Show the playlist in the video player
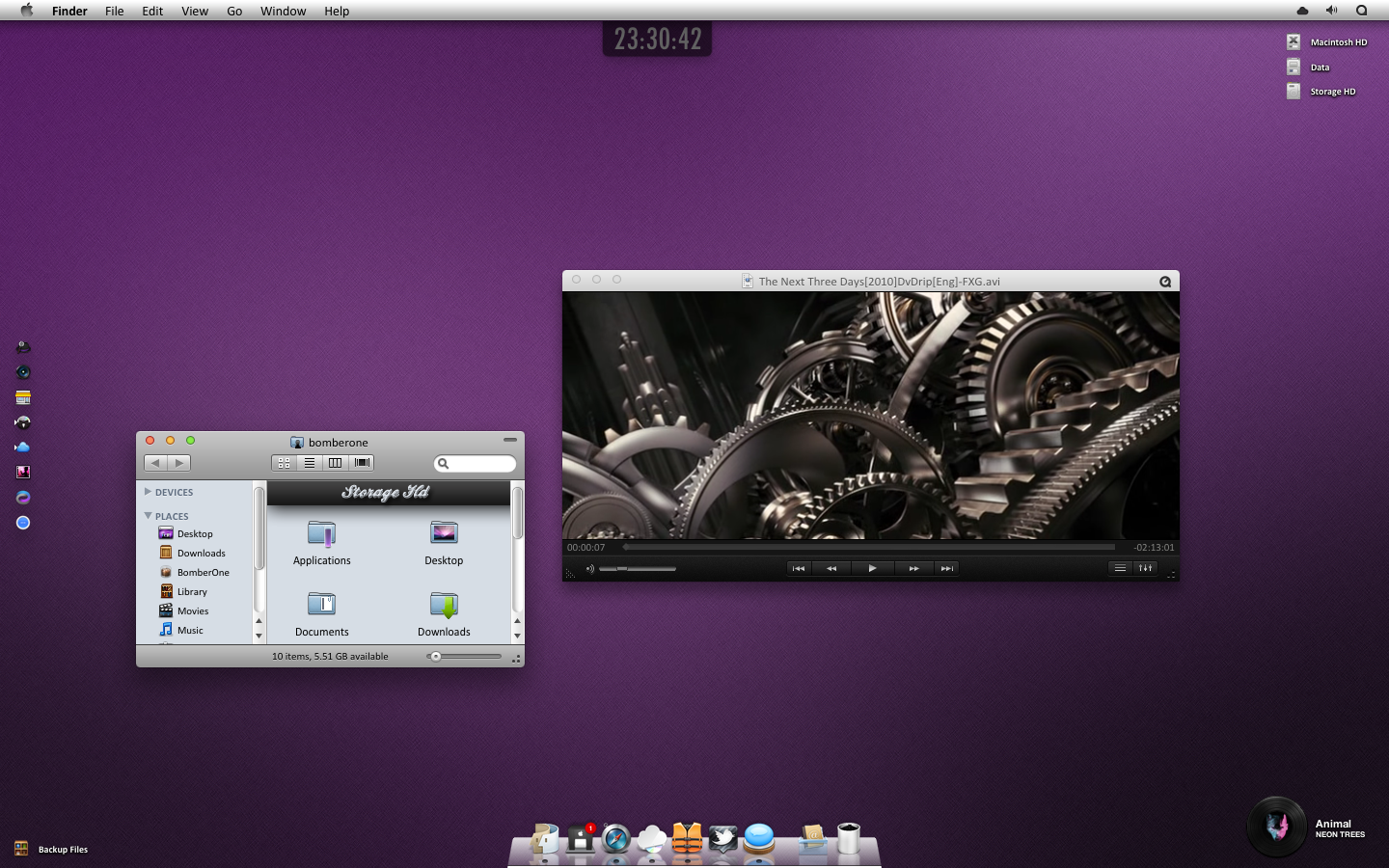Viewport: 1389px width, 868px height. coord(1120,568)
